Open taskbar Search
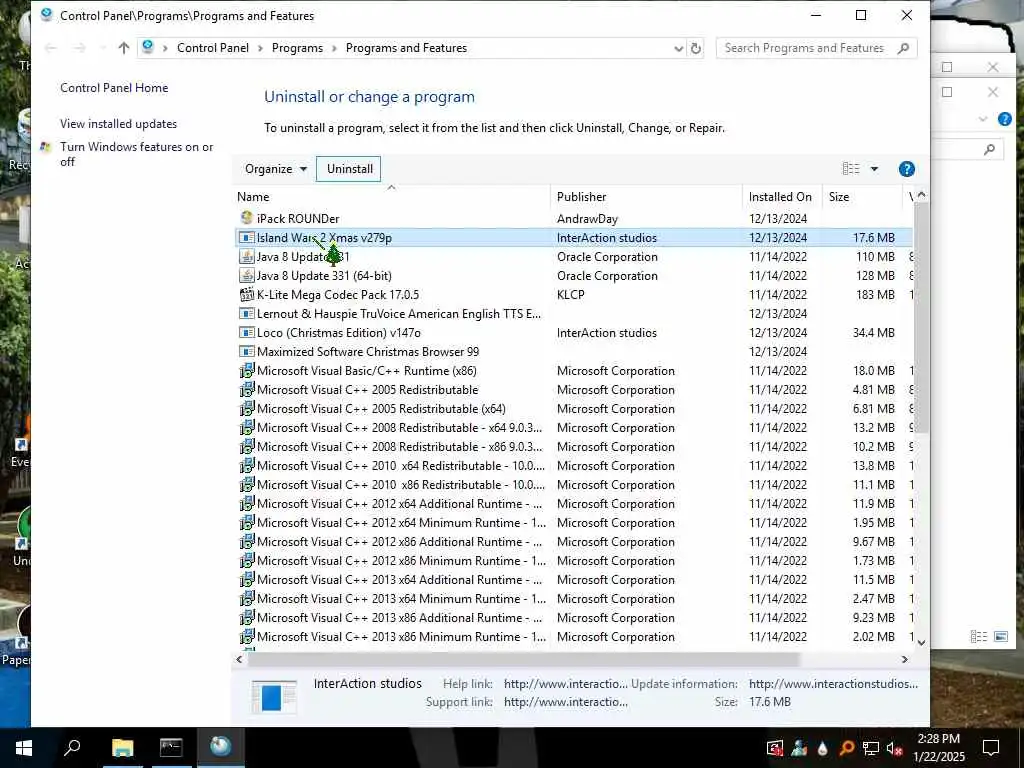 [72, 748]
